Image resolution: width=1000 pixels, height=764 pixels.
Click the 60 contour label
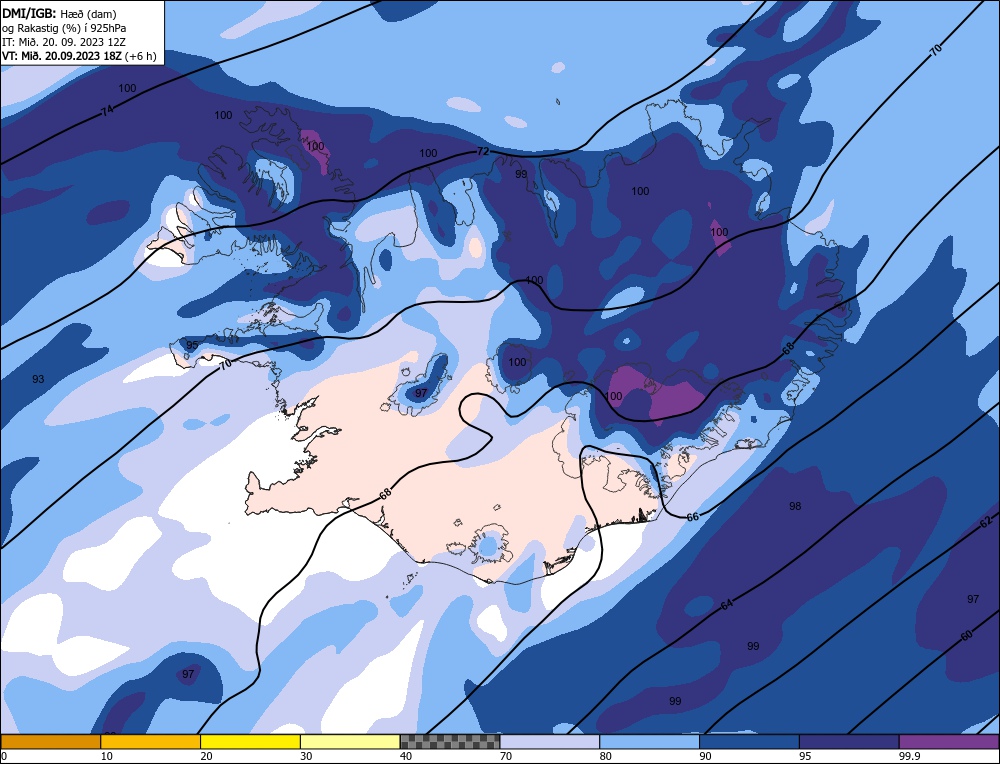tap(966, 635)
